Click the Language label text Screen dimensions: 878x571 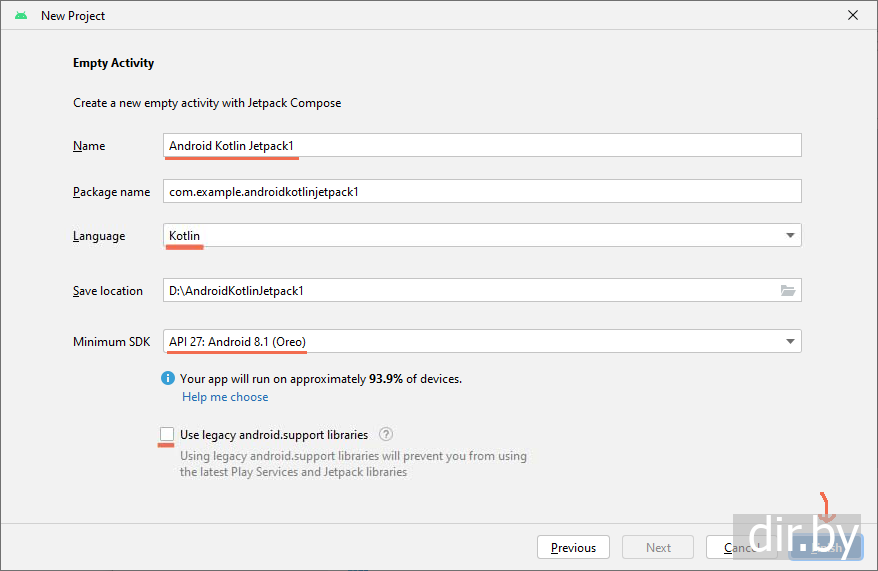(99, 236)
